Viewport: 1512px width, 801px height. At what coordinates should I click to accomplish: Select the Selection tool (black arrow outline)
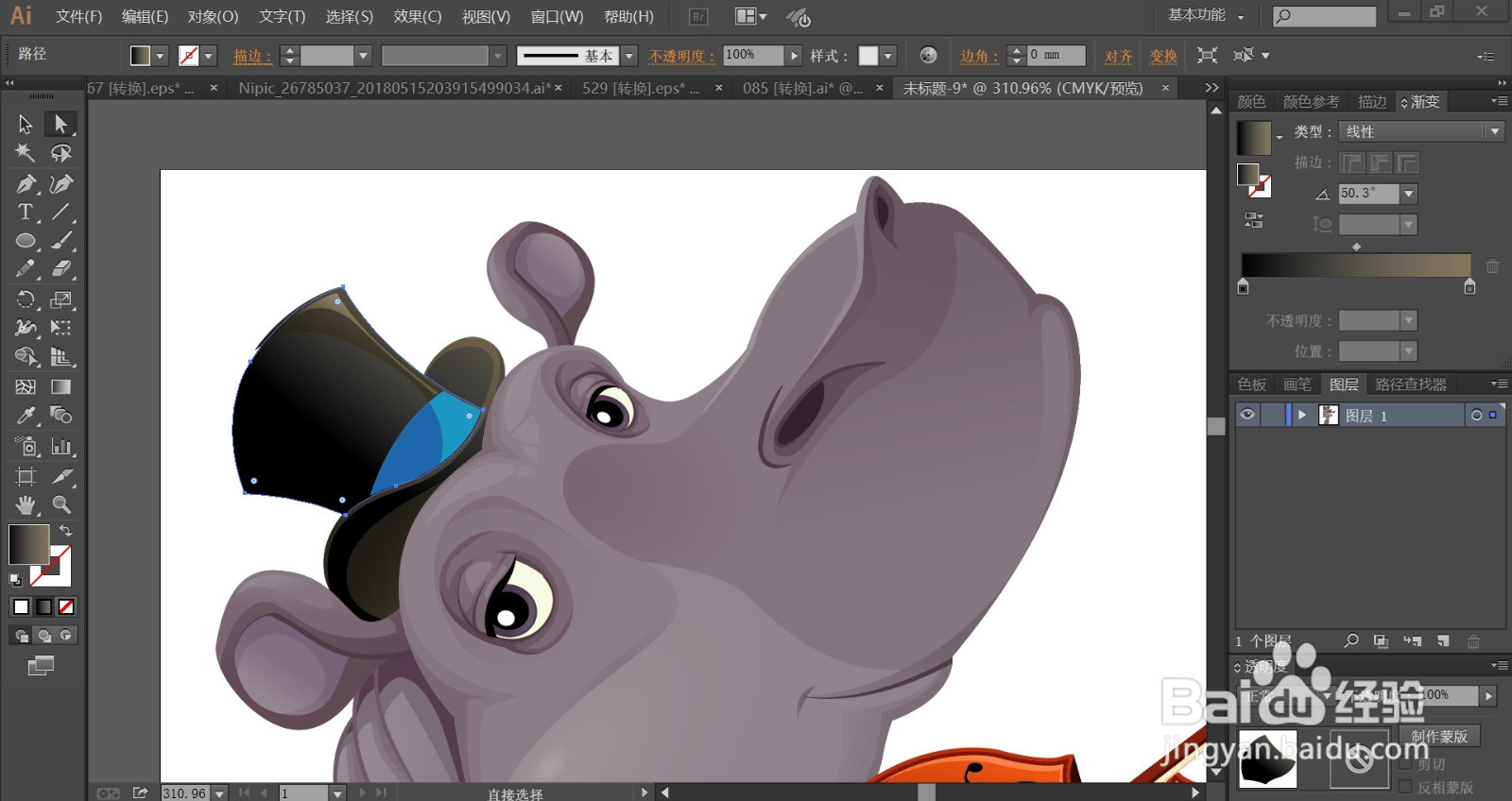26,124
